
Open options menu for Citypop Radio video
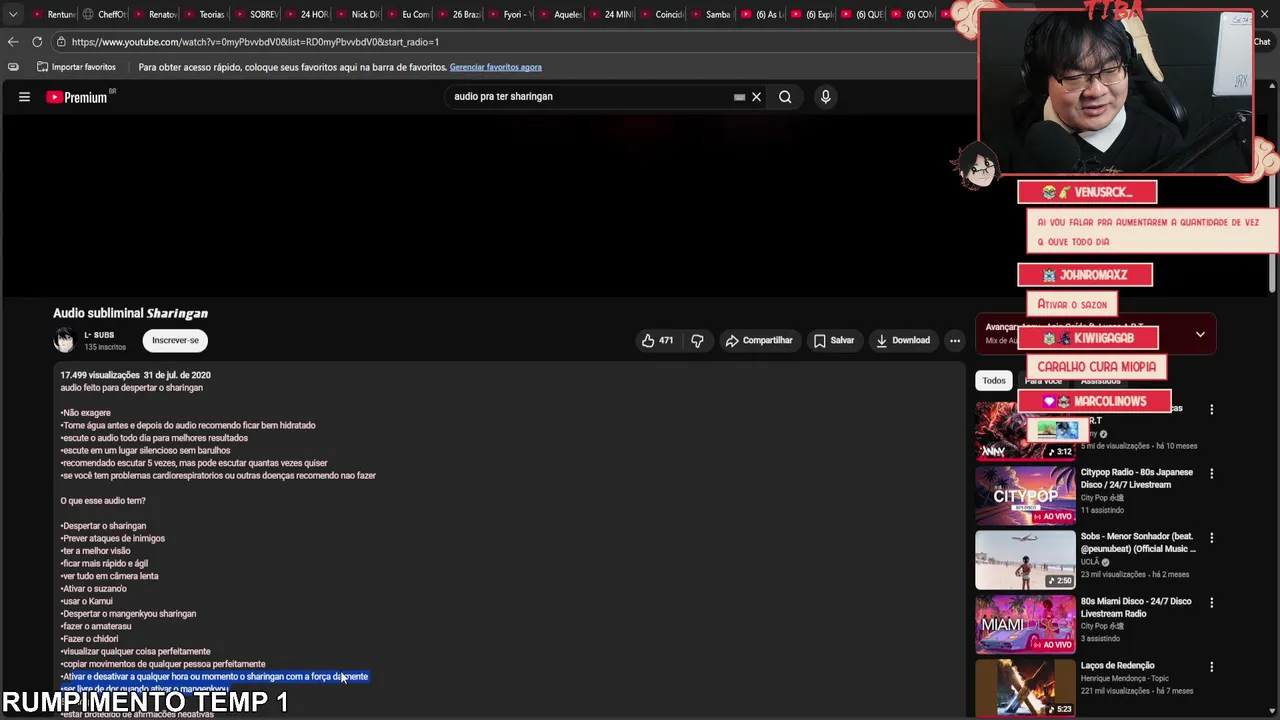(1211, 473)
